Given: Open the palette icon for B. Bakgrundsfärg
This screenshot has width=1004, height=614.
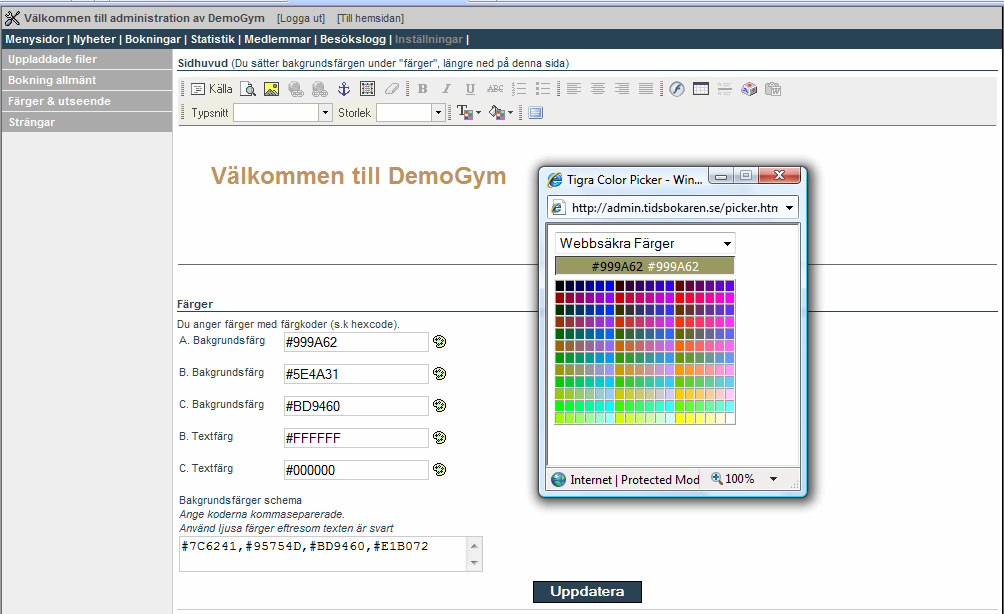Looking at the screenshot, I should click(439, 374).
